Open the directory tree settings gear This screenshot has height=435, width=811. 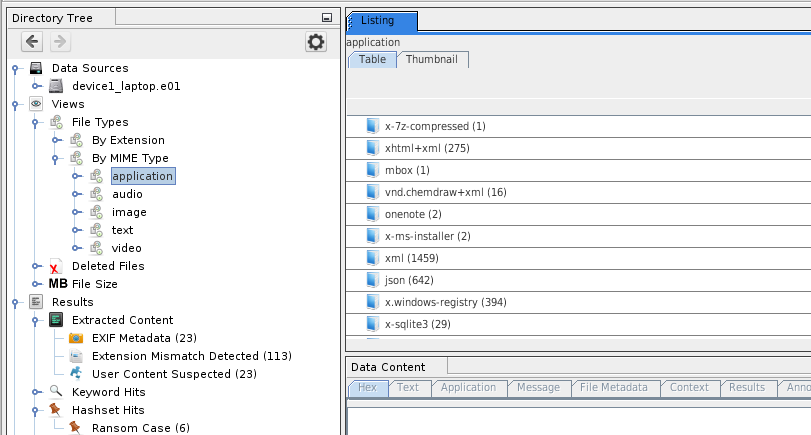tap(316, 41)
